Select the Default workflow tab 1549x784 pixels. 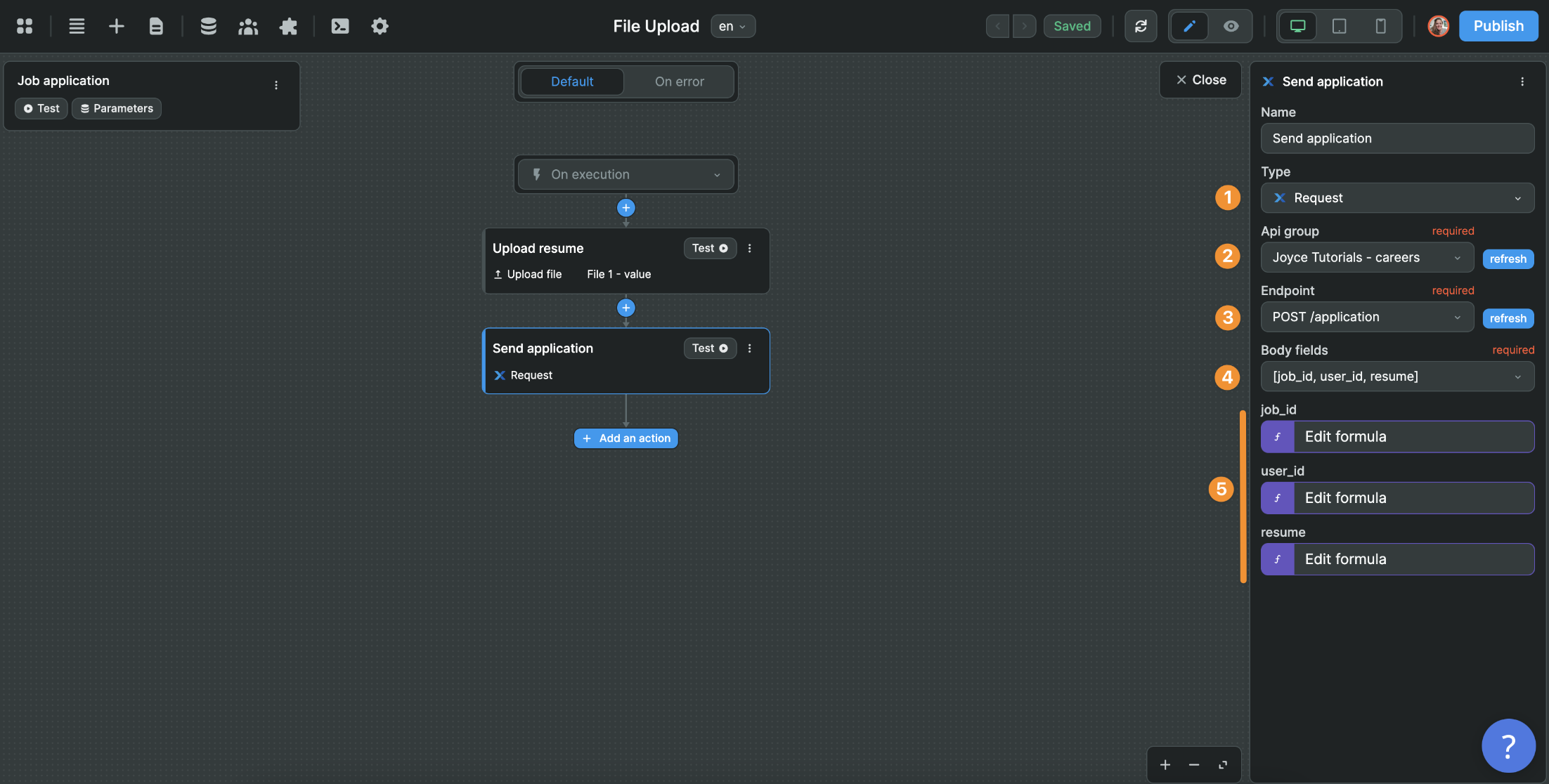[x=571, y=81]
